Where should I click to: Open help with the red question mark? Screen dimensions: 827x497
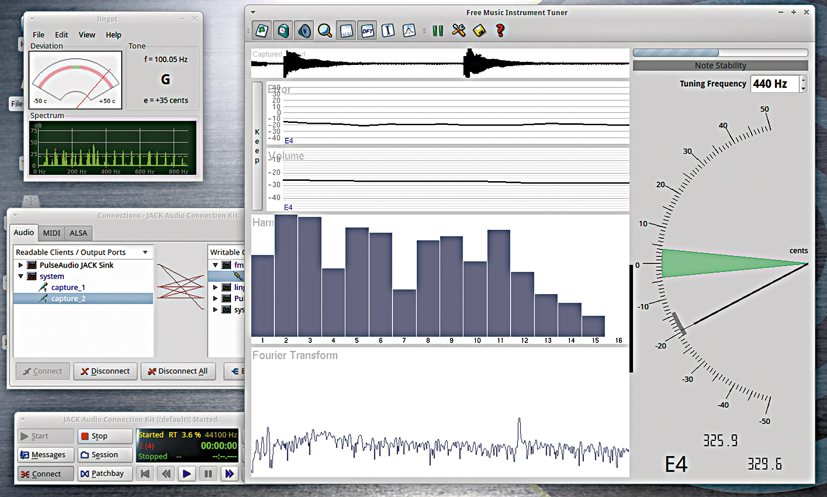point(500,31)
